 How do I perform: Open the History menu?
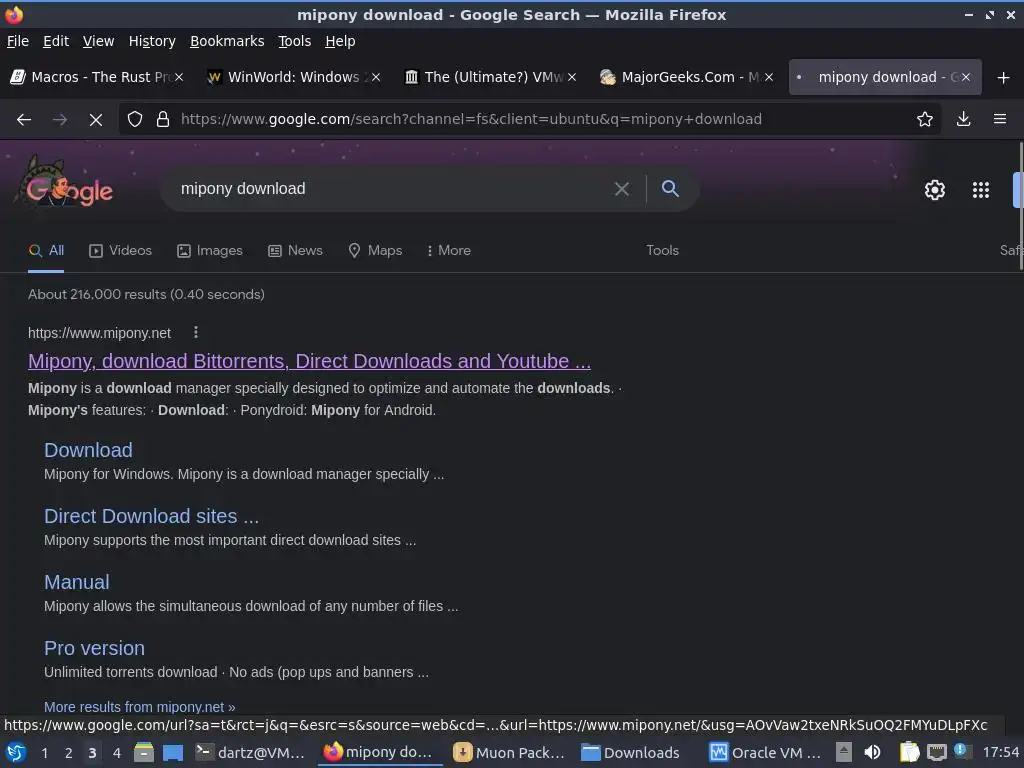pyautogui.click(x=152, y=41)
